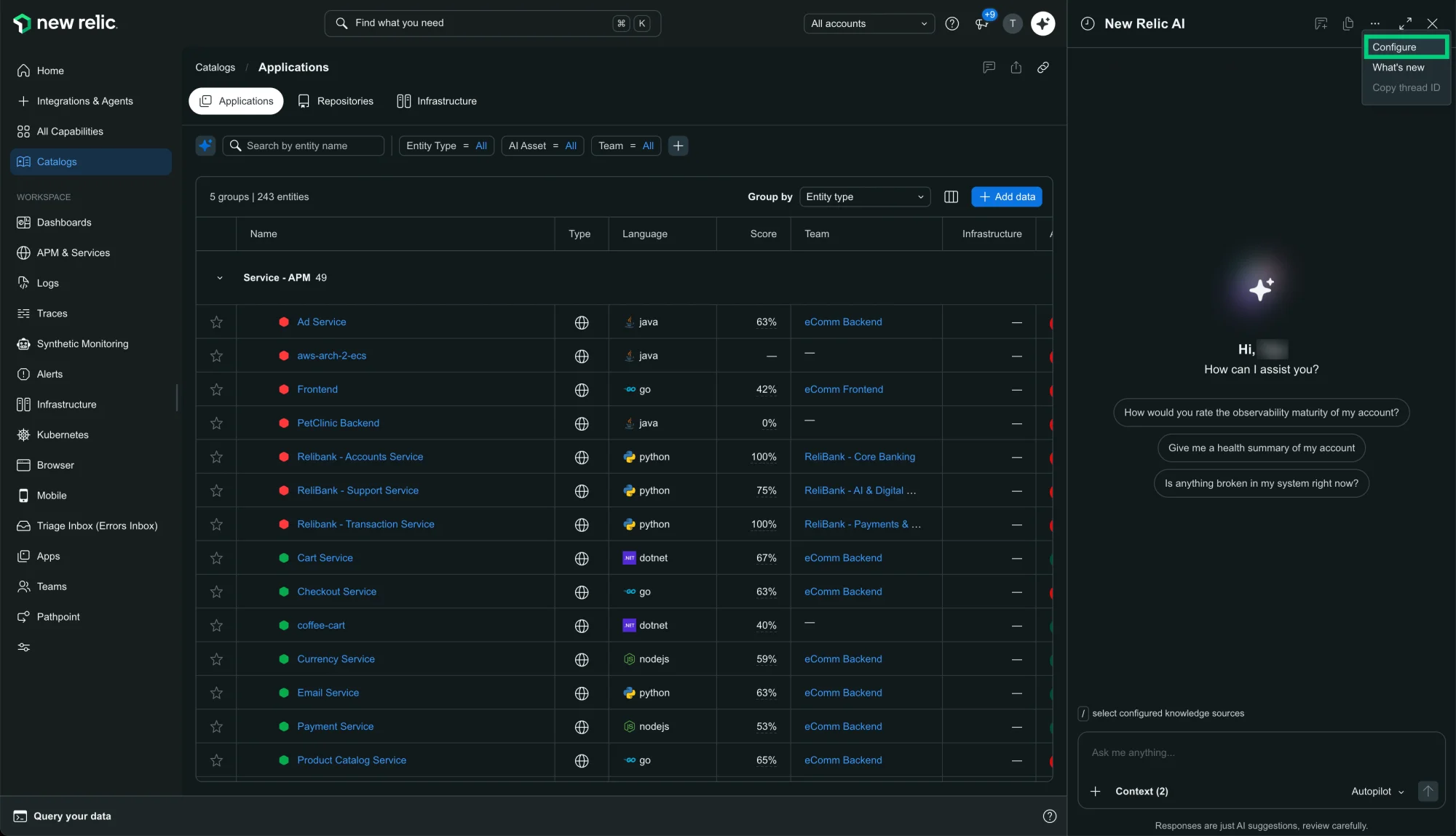The image size is (1456, 836).
Task: Open the Group by Entity type dropdown
Action: click(x=864, y=196)
